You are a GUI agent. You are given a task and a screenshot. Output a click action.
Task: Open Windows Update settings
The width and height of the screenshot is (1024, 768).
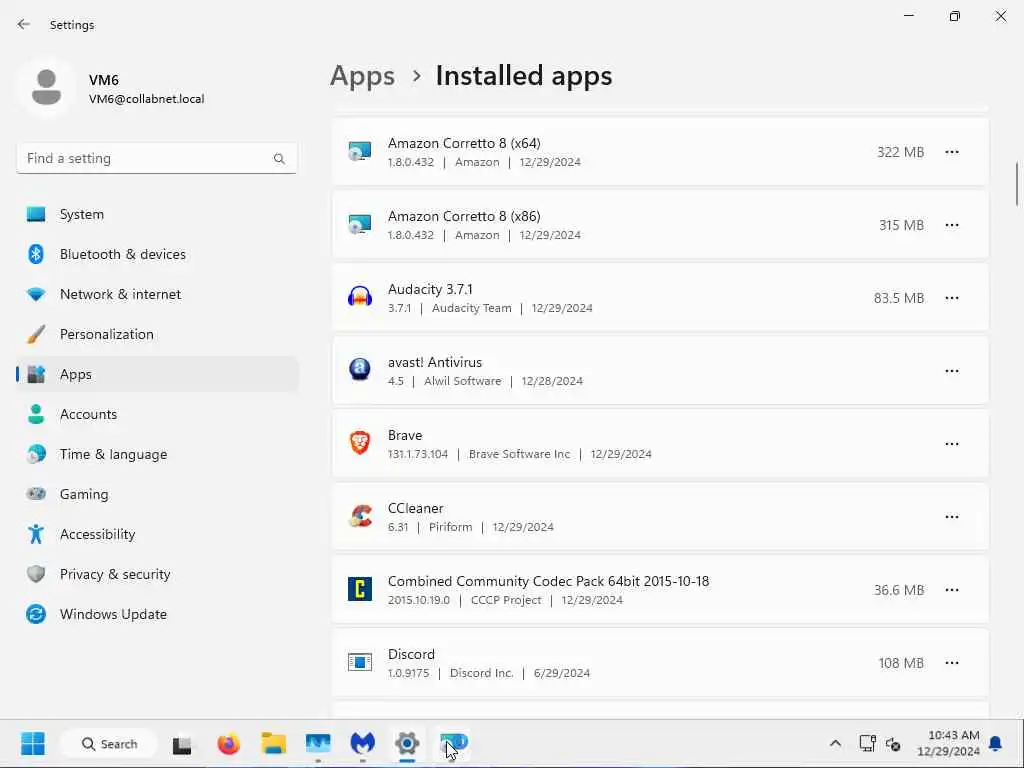(x=113, y=614)
